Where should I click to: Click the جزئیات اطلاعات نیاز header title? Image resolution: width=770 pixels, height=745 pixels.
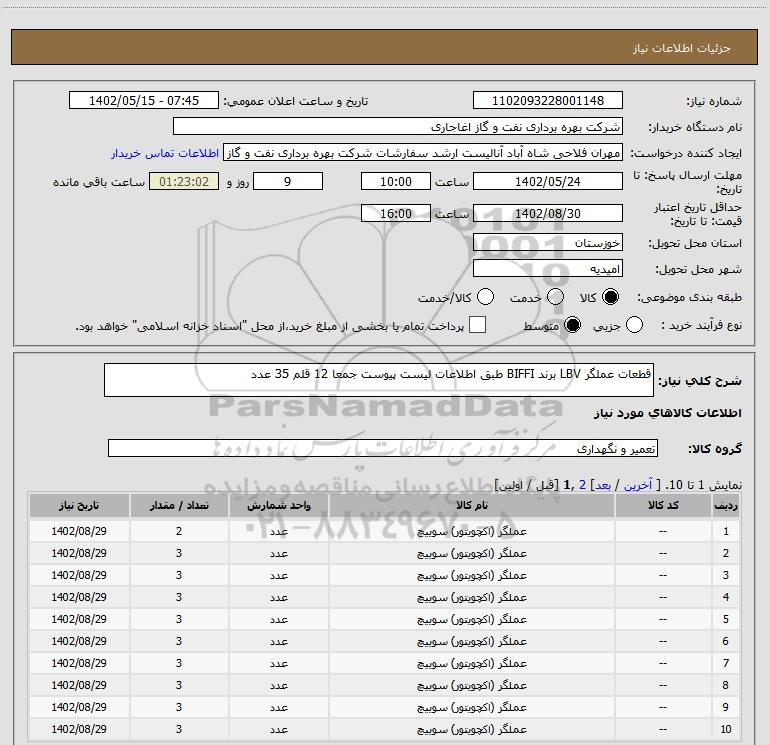tap(682, 48)
